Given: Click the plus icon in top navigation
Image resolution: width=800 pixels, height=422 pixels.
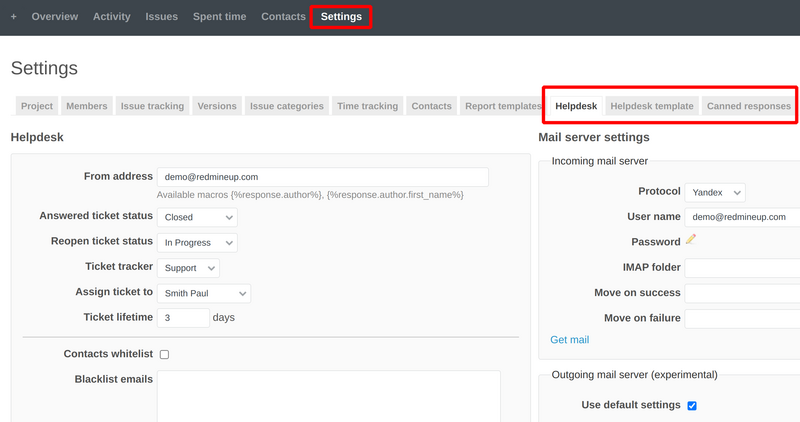Looking at the screenshot, I should point(13,17).
